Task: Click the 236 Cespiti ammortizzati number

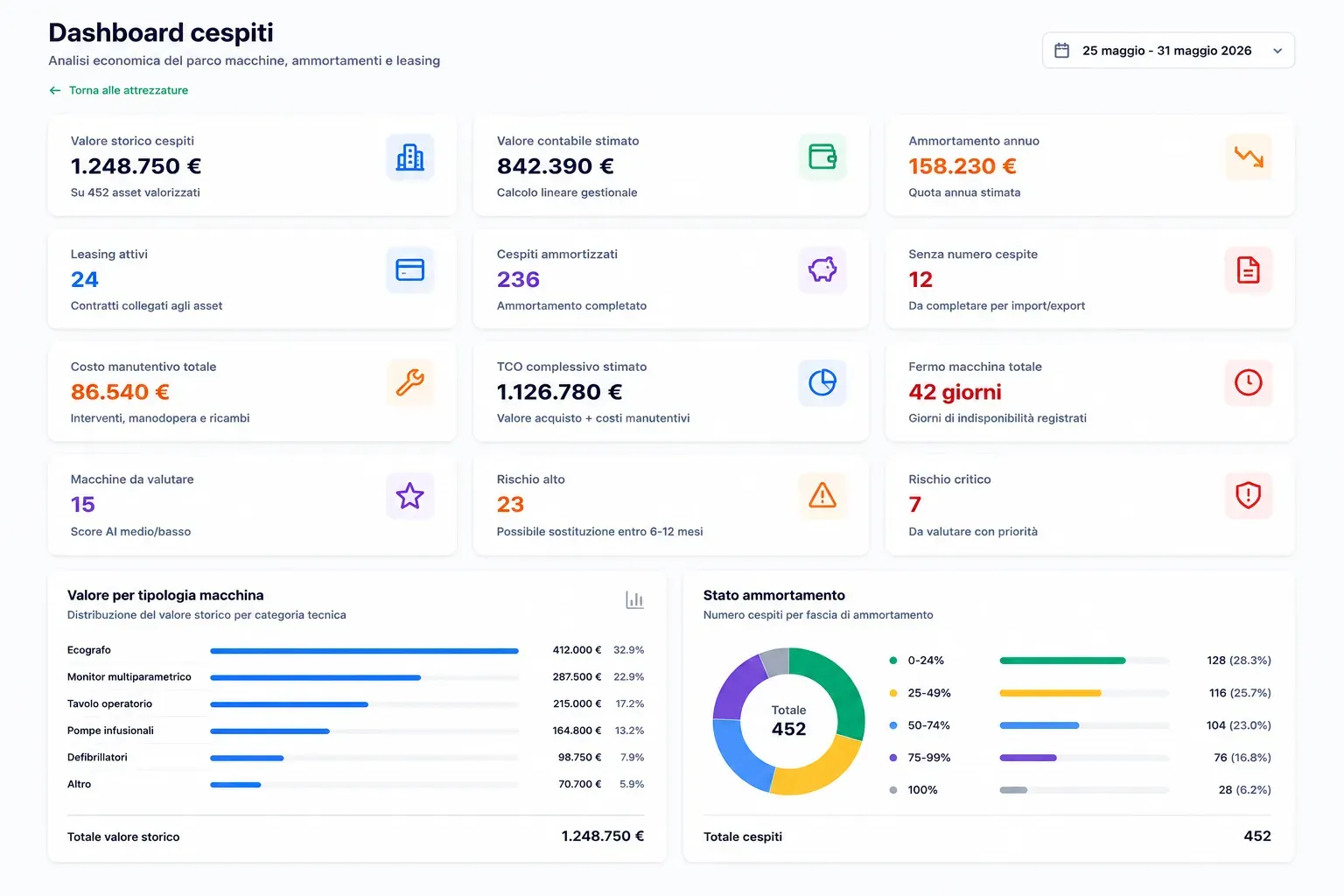Action: tap(518, 279)
